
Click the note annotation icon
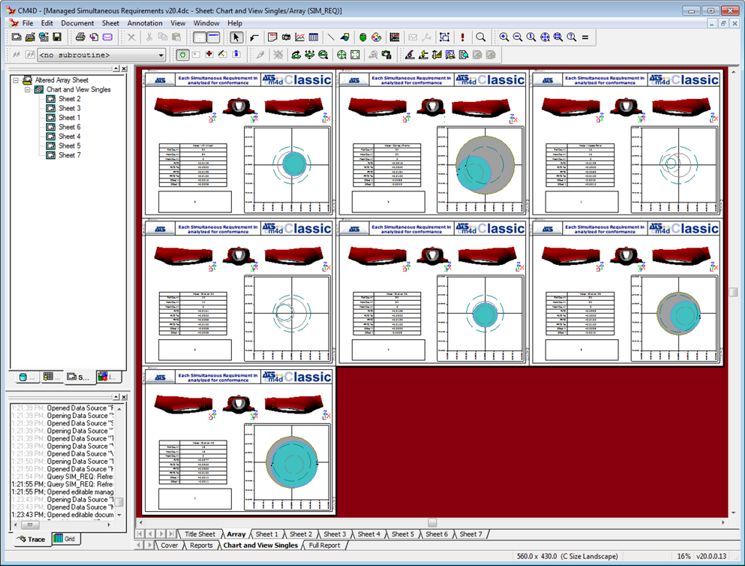tap(272, 37)
